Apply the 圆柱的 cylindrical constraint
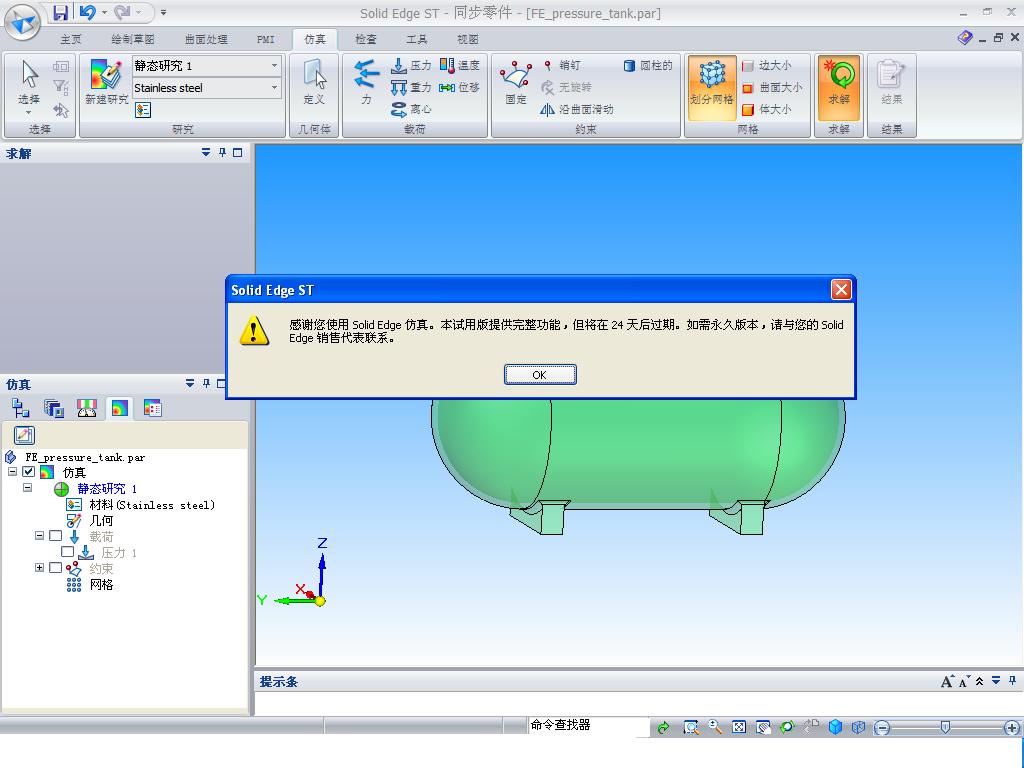 648,65
